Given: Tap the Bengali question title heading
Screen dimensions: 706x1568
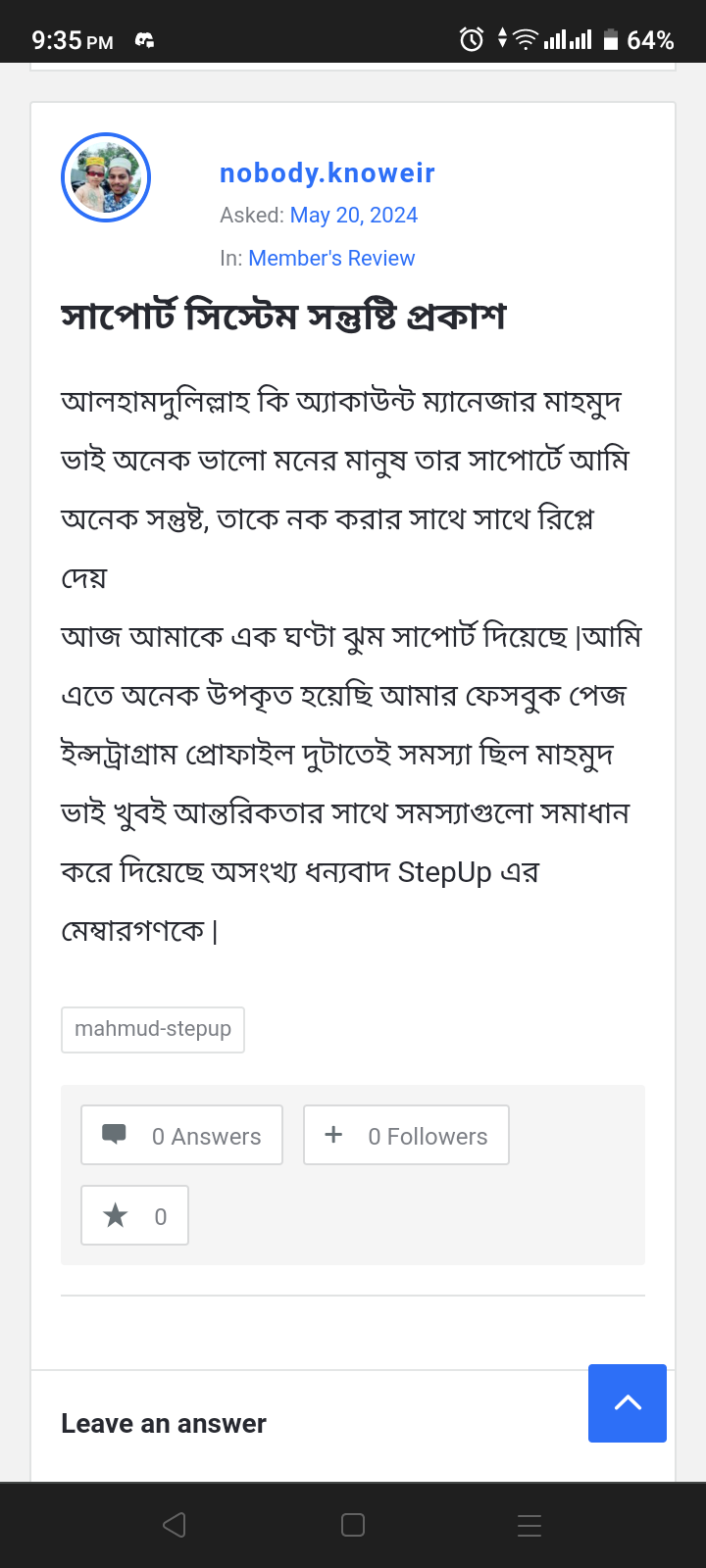Looking at the screenshot, I should pyautogui.click(x=284, y=318).
